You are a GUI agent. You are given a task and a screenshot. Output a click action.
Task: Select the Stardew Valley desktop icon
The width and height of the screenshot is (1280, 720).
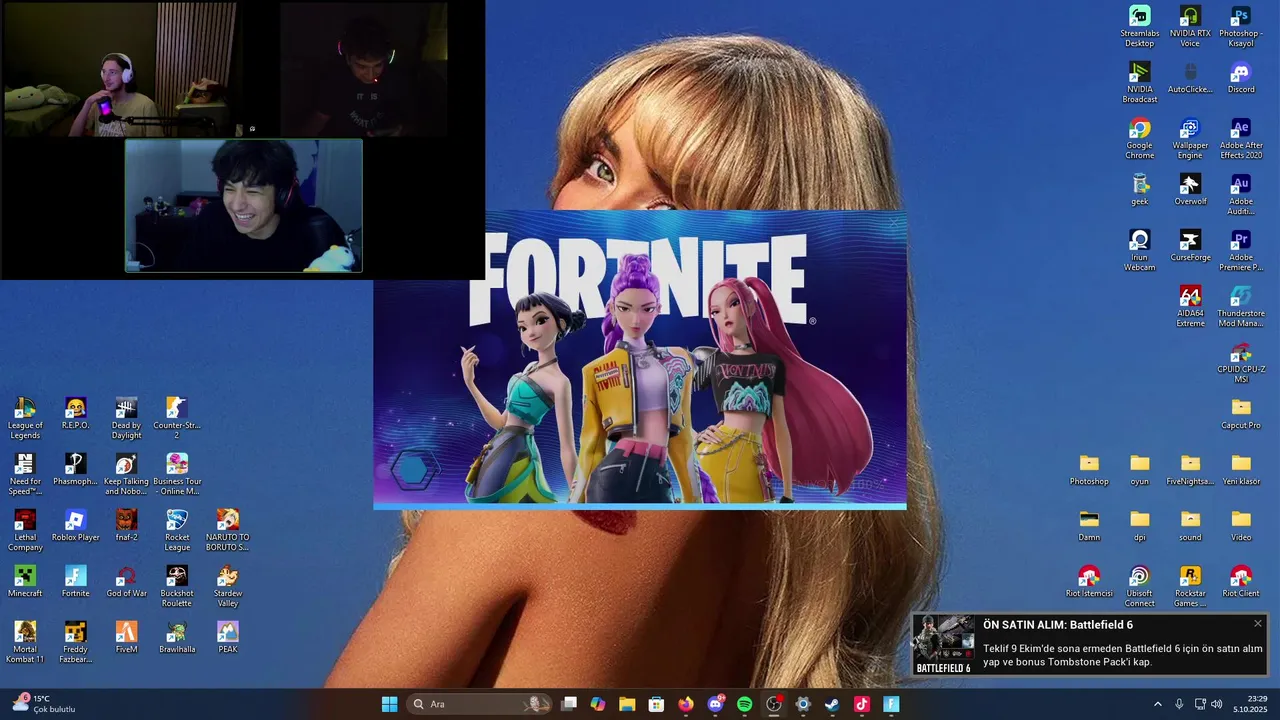pyautogui.click(x=228, y=586)
